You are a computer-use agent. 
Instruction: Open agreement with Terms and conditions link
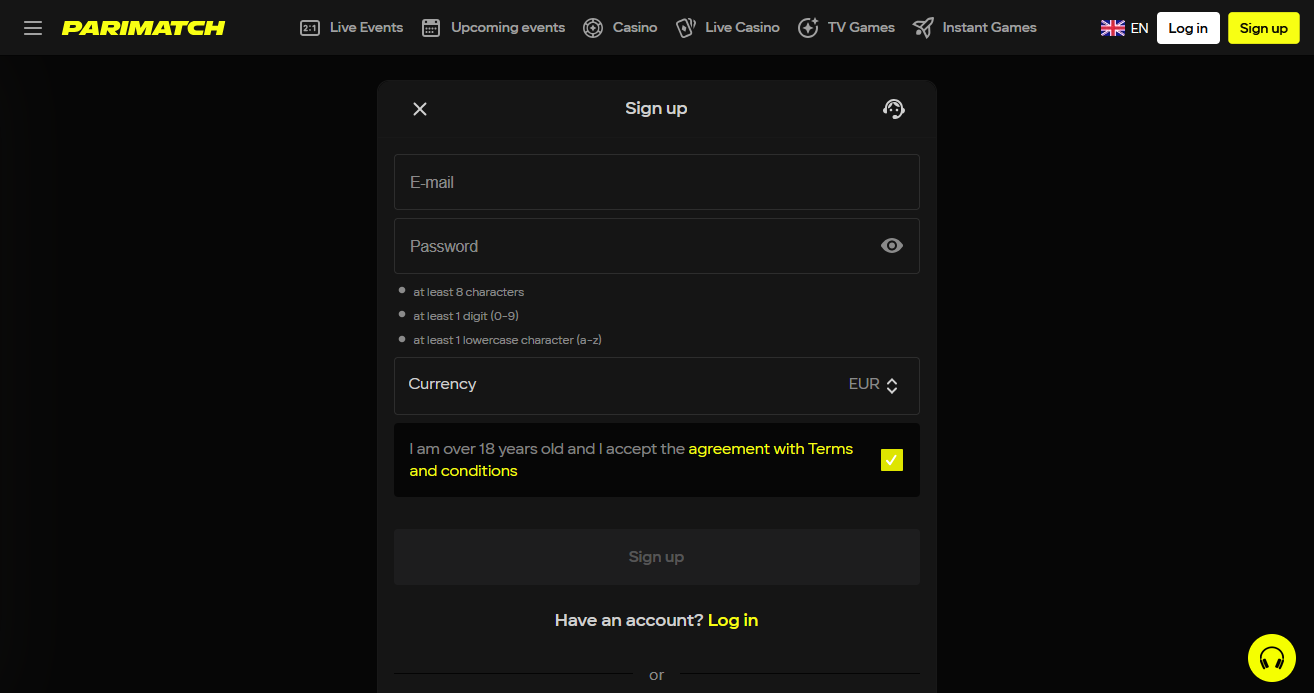[x=770, y=449]
